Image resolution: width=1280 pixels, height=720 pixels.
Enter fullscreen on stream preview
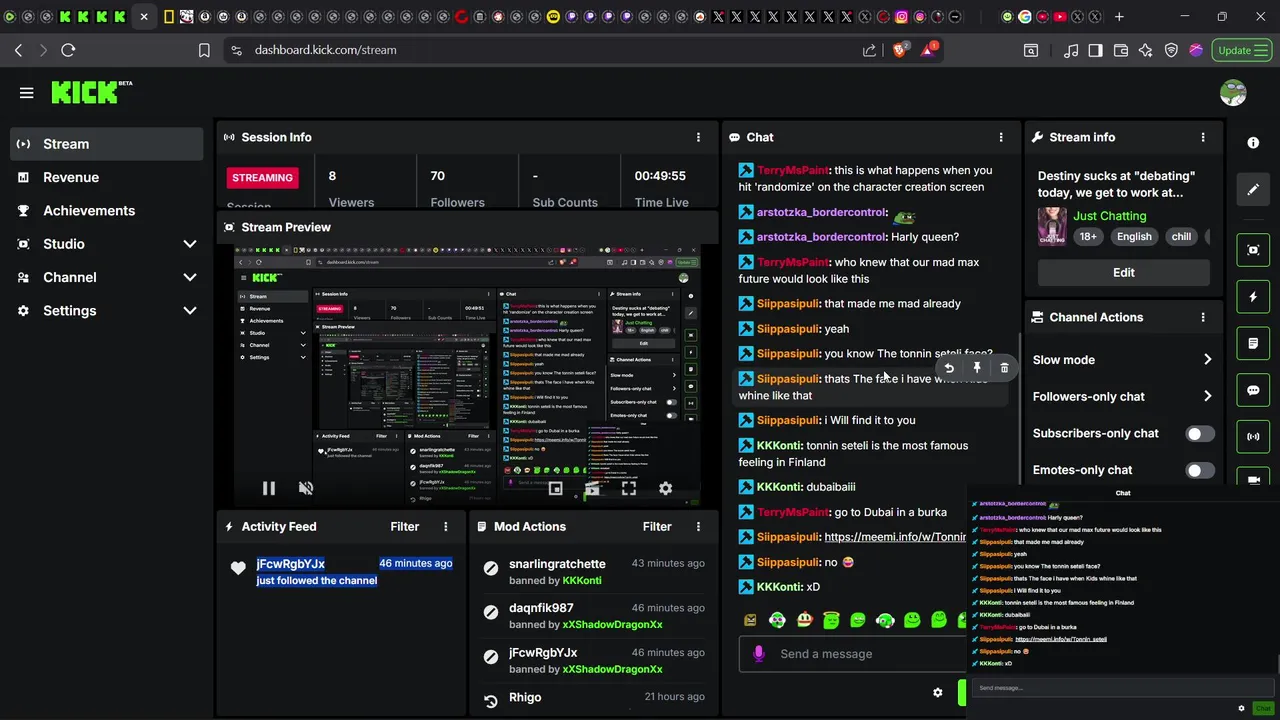pos(628,489)
